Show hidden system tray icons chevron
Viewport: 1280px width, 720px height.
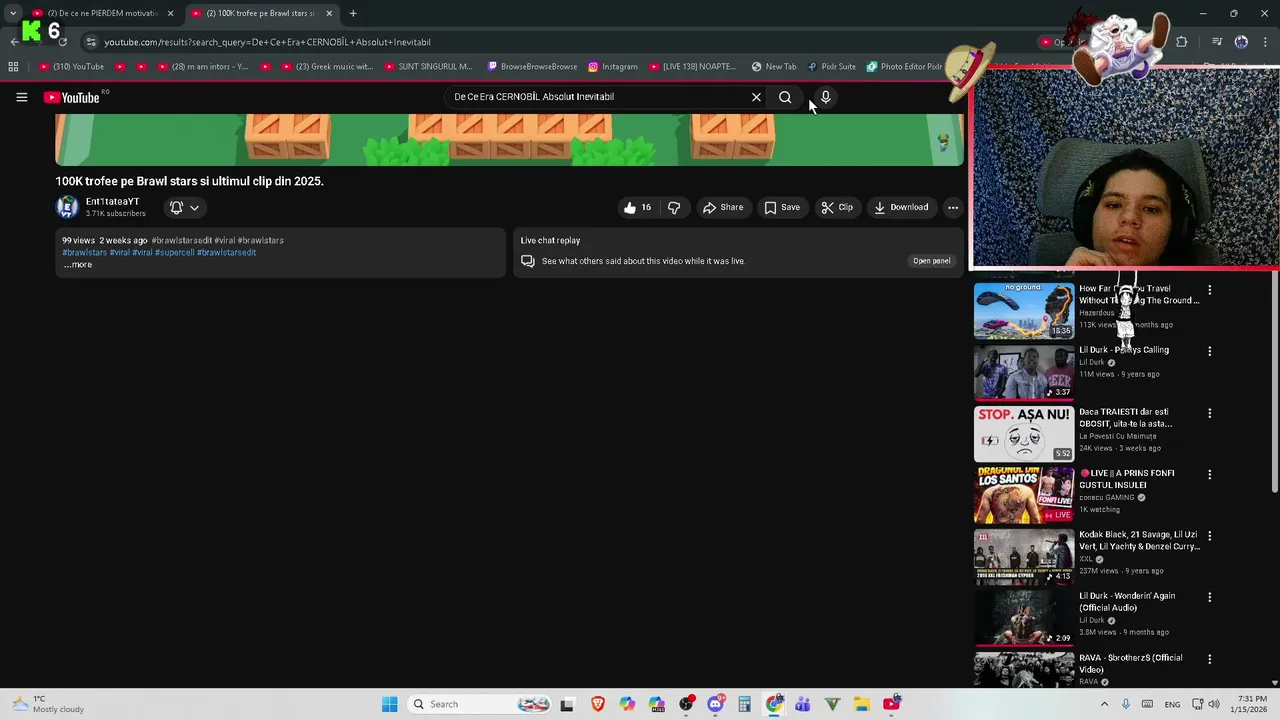tap(1104, 704)
